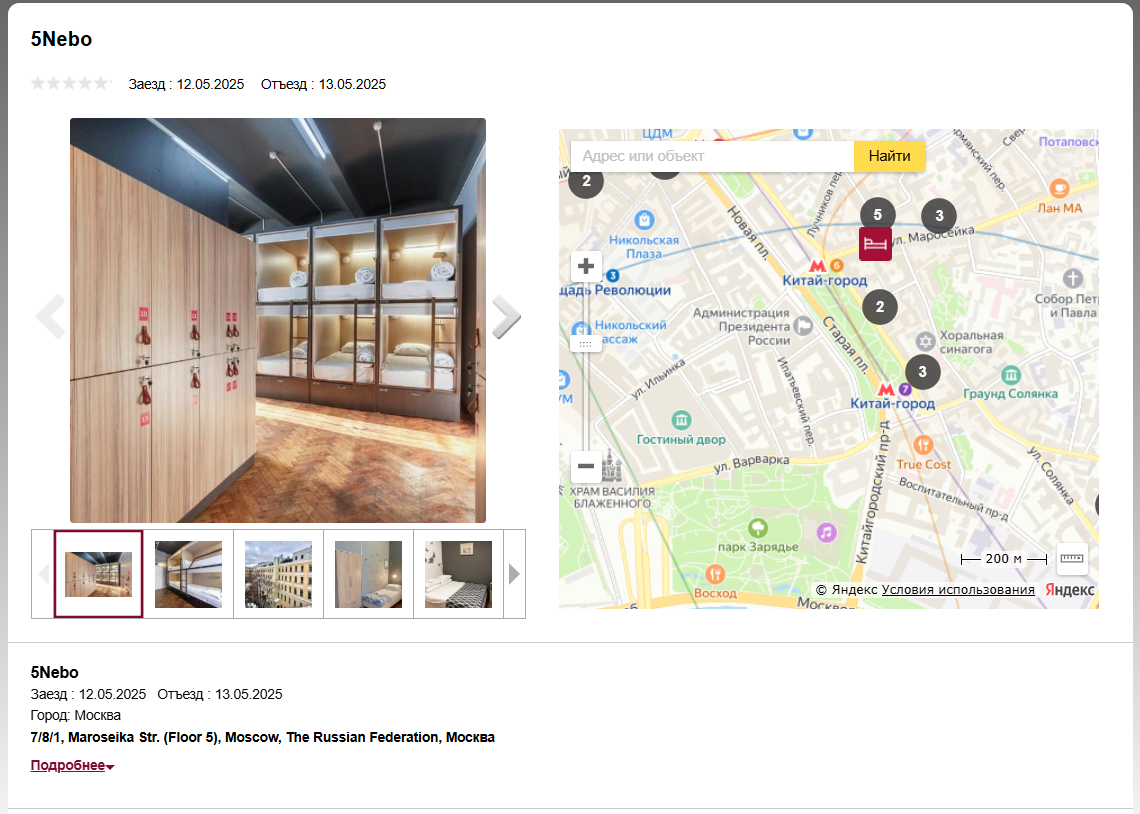Click the Администрация Президента flag icon
1140x814 pixels.
click(803, 326)
